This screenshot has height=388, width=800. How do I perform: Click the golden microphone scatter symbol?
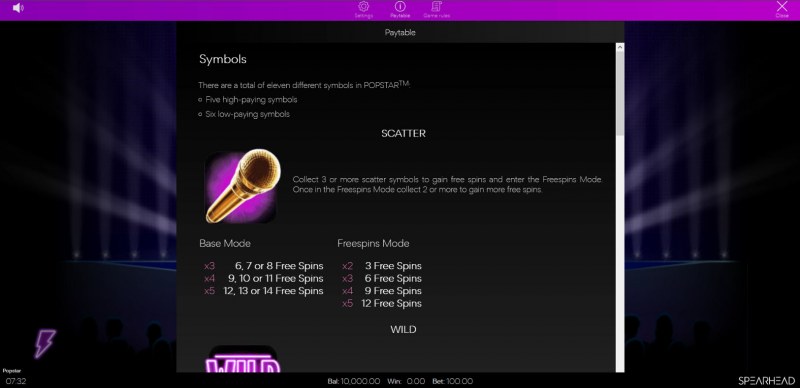[242, 186]
